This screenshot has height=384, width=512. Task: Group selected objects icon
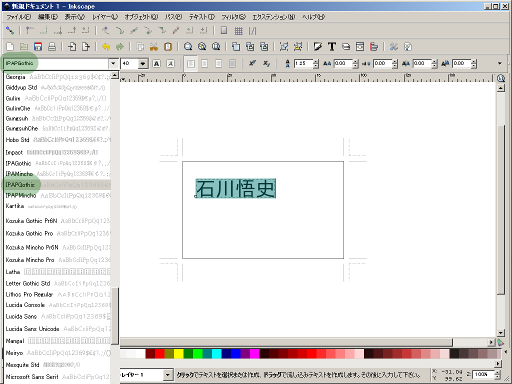(284, 47)
